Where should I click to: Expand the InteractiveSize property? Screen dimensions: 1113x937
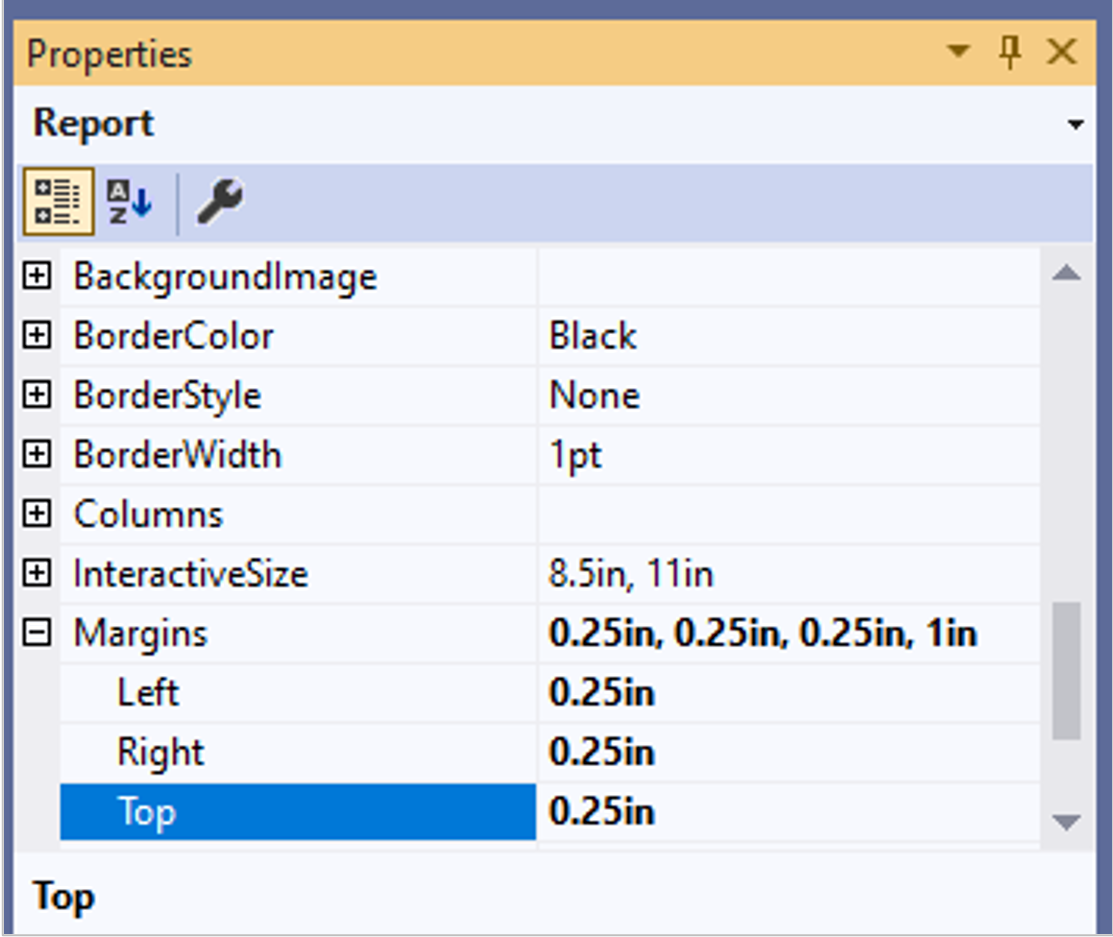click(37, 574)
